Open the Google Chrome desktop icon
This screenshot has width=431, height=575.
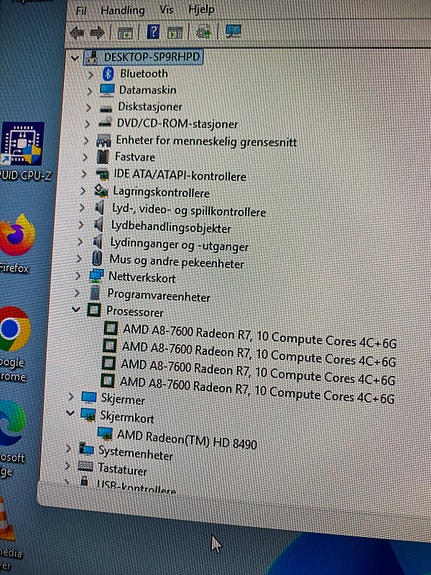click(x=14, y=343)
